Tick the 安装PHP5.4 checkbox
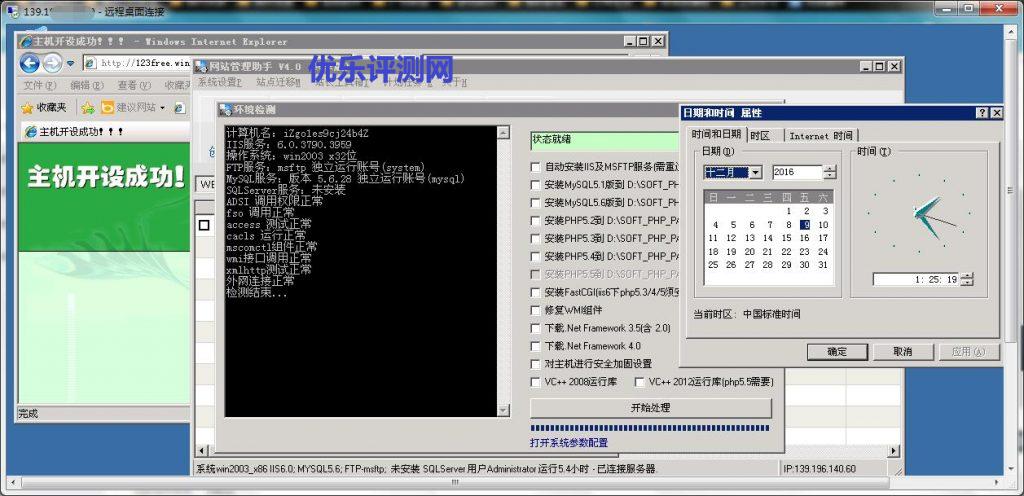Image resolution: width=1024 pixels, height=496 pixels. click(536, 256)
